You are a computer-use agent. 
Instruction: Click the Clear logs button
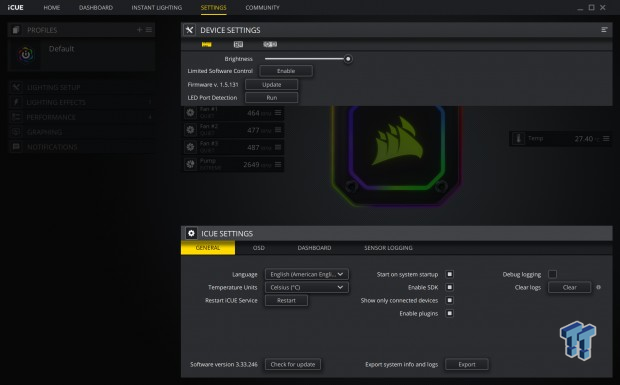[x=569, y=287]
